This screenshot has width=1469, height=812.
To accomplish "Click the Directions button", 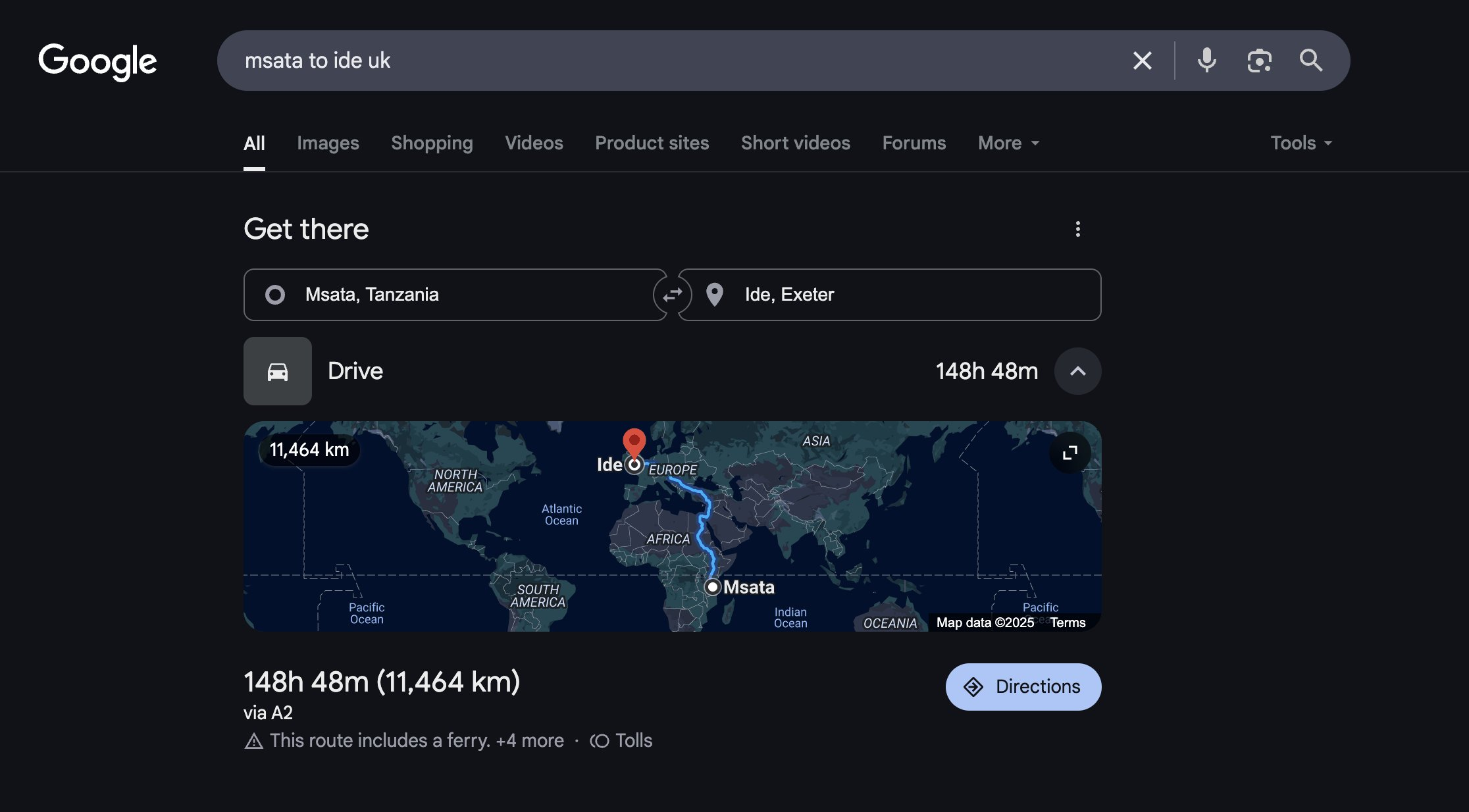I will click(x=1023, y=687).
